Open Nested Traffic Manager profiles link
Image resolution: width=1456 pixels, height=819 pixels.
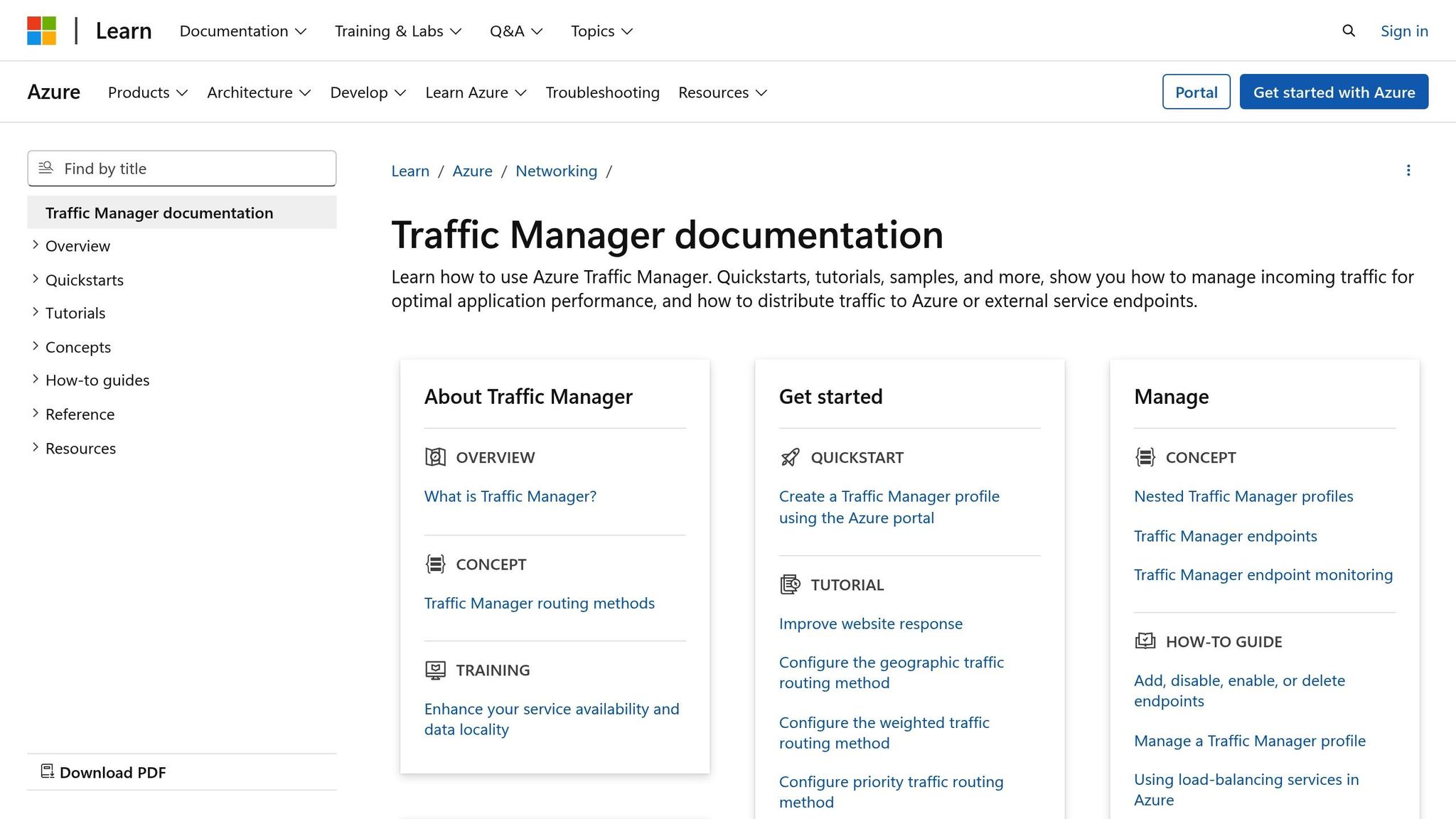click(x=1243, y=496)
